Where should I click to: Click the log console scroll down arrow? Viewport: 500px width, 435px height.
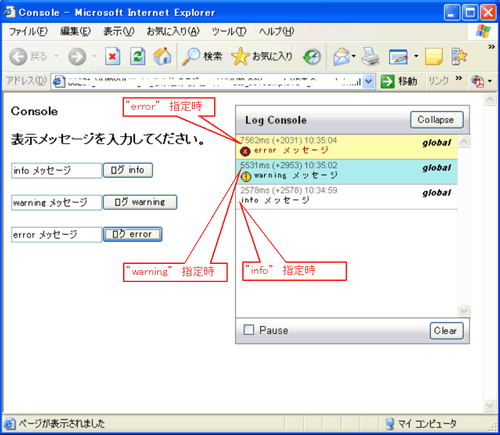(464, 311)
